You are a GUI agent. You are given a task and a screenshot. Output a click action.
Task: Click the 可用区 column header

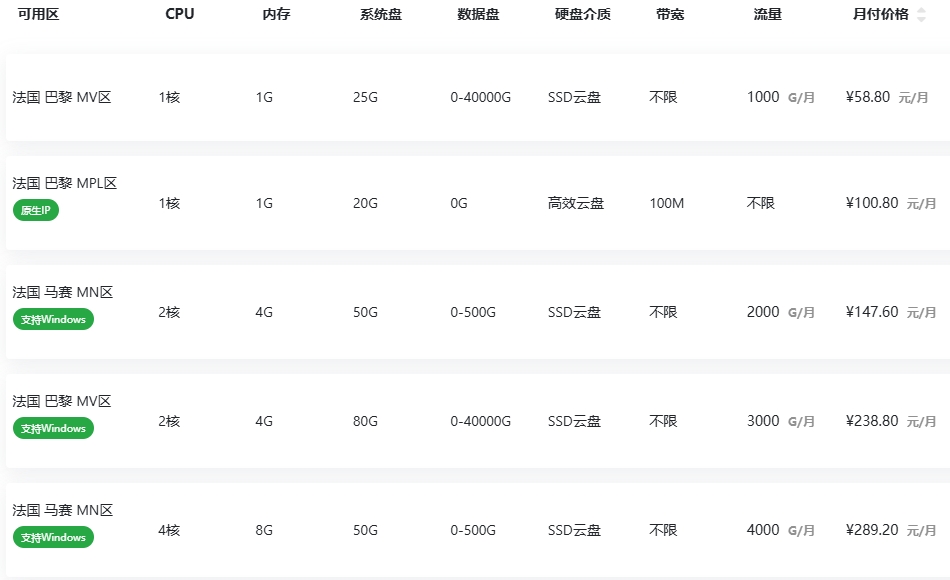[x=38, y=14]
